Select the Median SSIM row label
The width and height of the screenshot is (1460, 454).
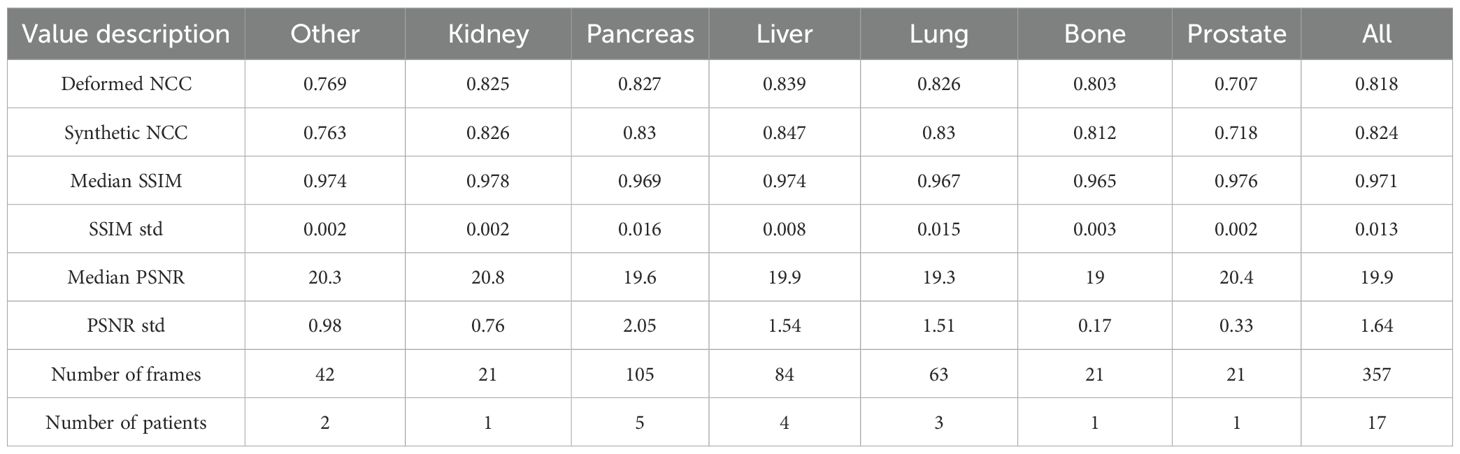[x=126, y=182]
